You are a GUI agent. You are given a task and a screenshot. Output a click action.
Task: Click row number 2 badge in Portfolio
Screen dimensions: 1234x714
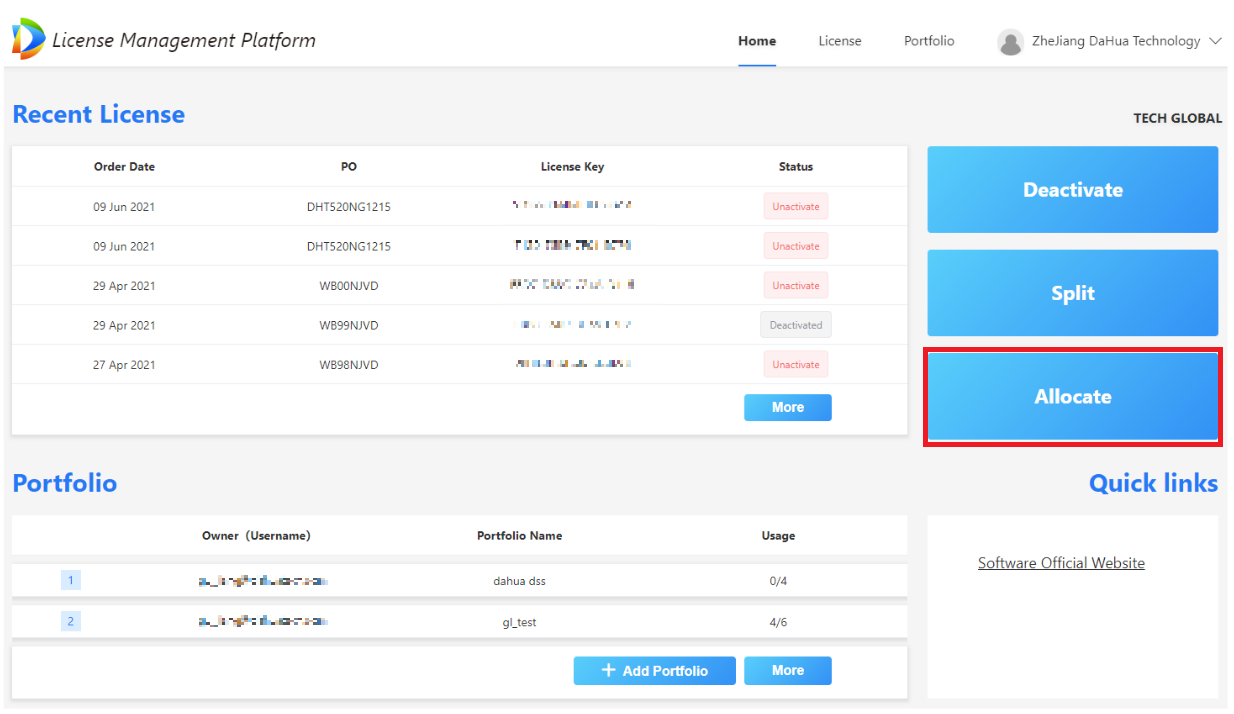click(71, 621)
